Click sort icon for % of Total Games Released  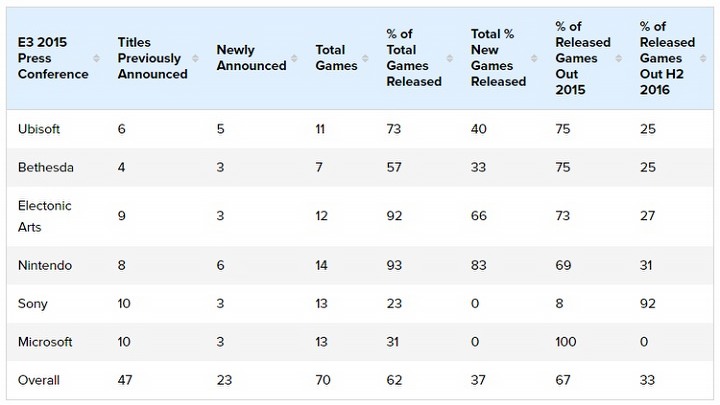tap(450, 58)
